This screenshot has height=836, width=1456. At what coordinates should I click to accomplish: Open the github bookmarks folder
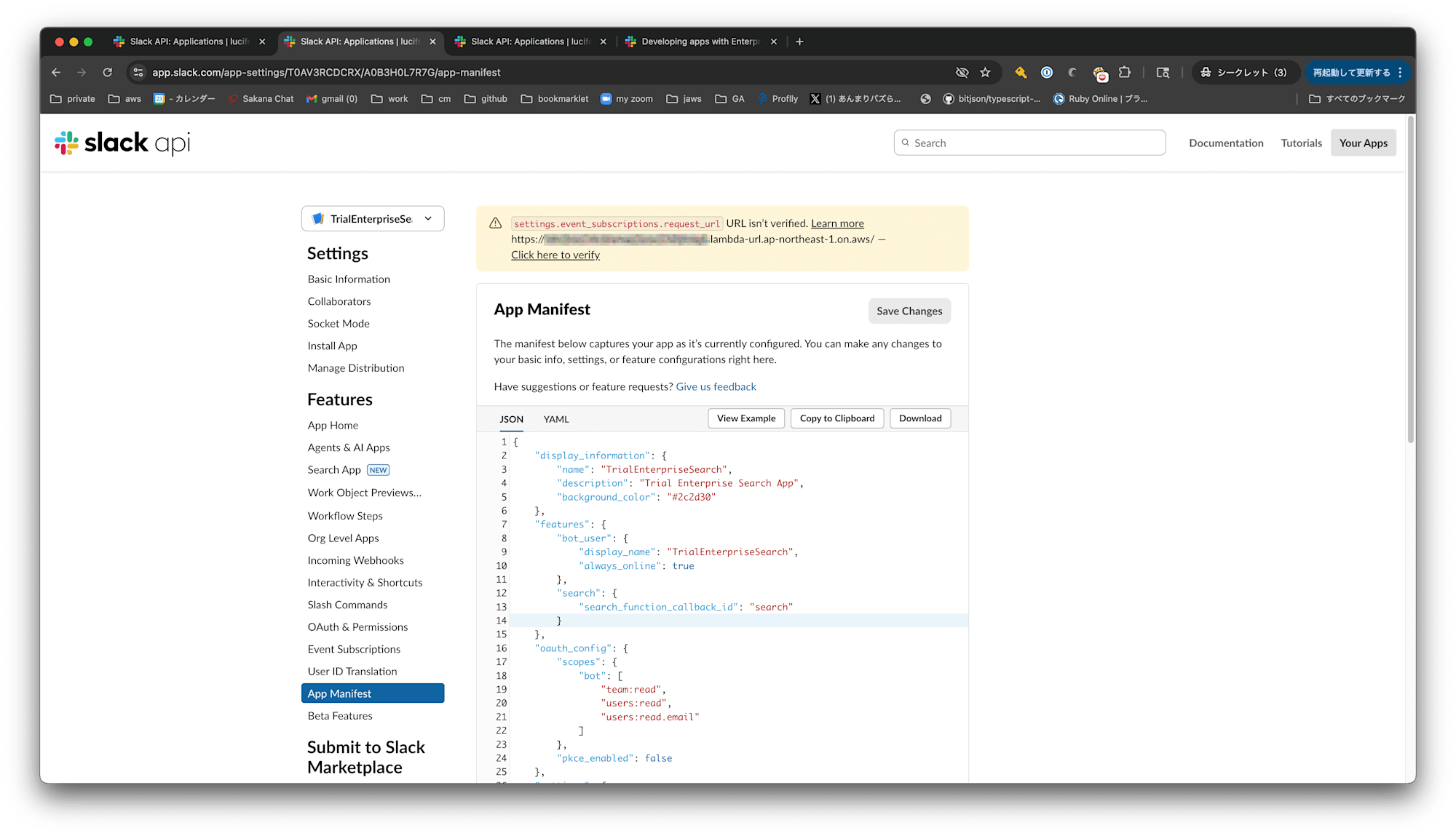point(486,99)
